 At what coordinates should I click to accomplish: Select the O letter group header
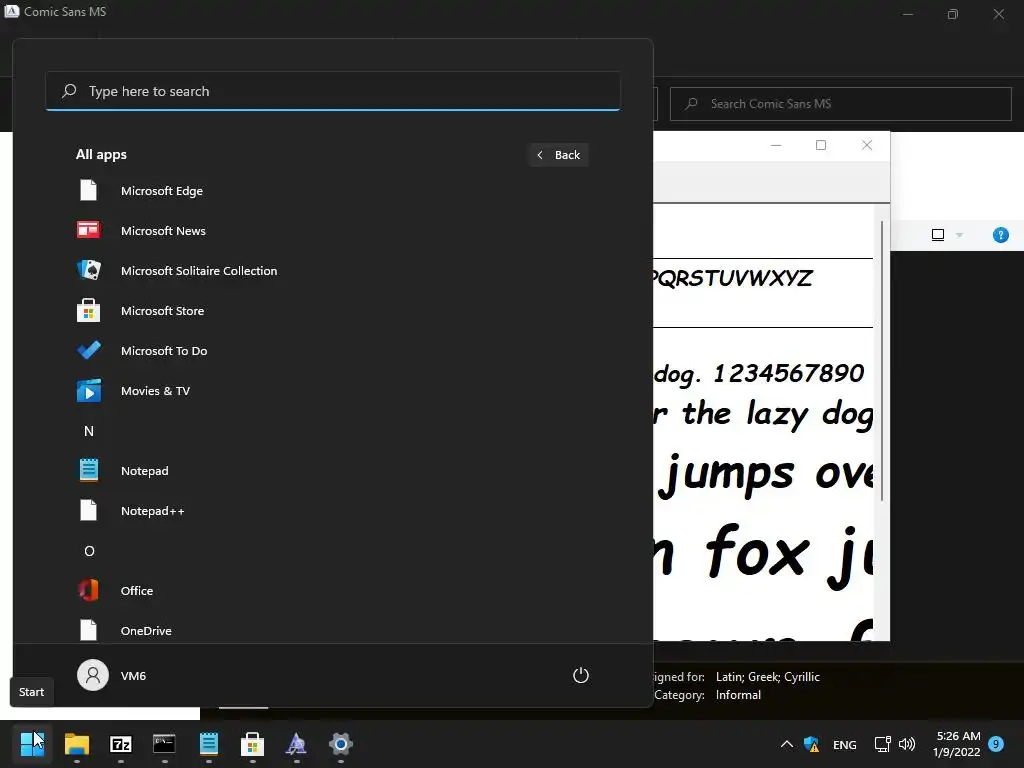click(x=89, y=551)
